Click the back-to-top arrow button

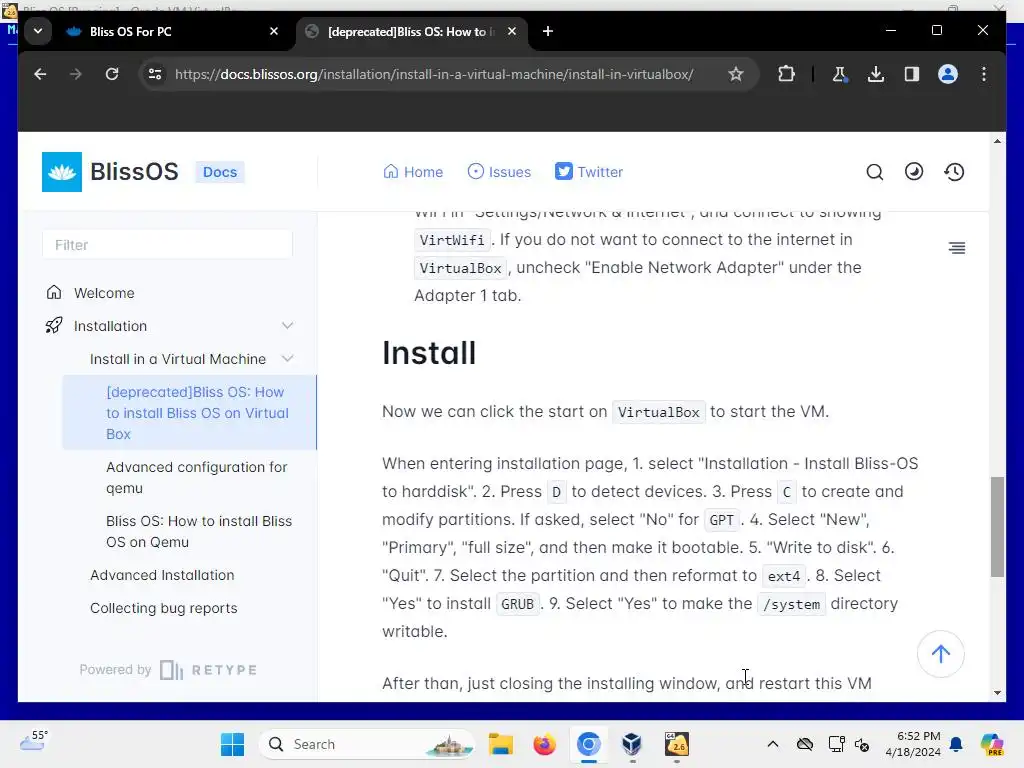click(x=940, y=654)
